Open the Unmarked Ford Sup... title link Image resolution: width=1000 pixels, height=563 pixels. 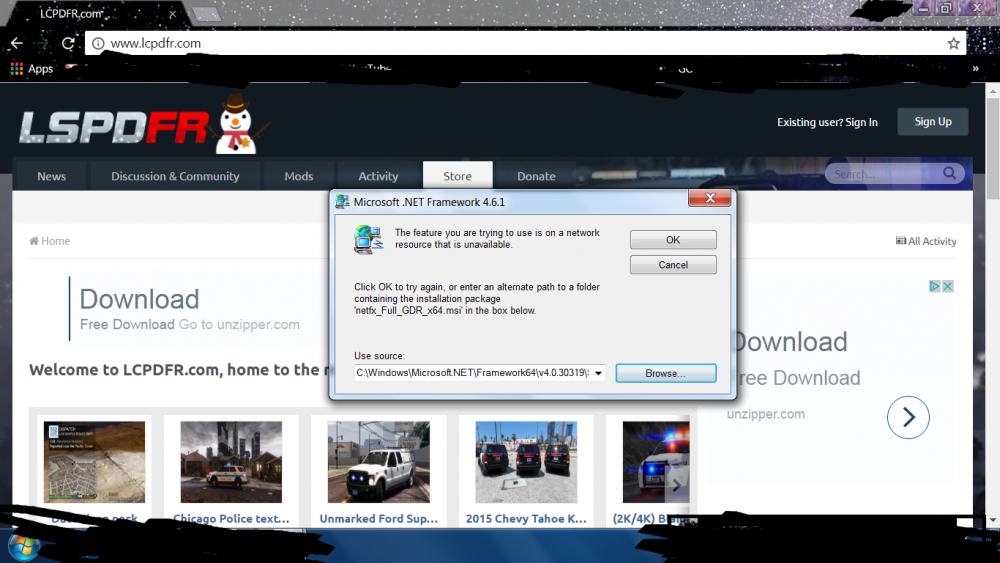click(x=379, y=518)
